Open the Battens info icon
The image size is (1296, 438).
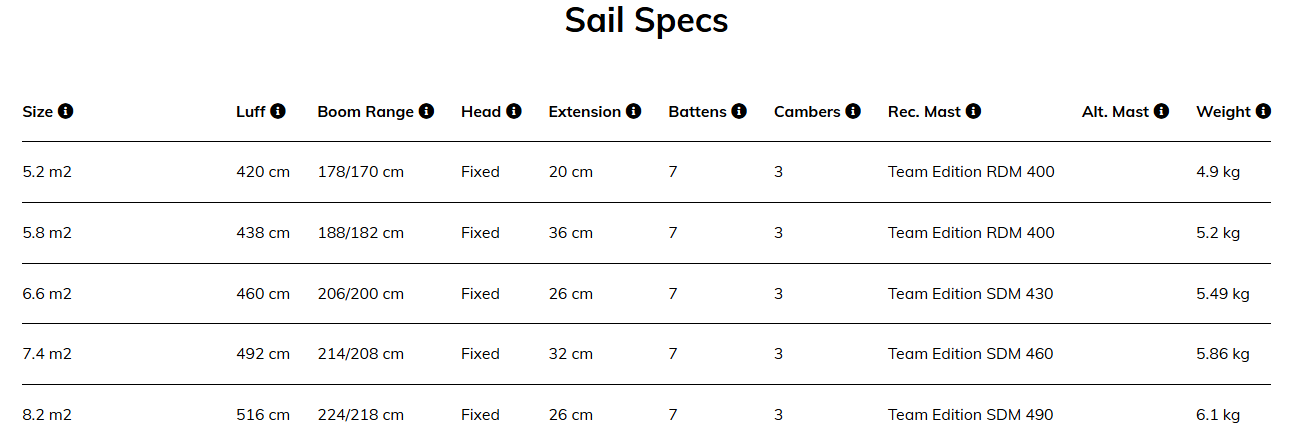pos(739,111)
